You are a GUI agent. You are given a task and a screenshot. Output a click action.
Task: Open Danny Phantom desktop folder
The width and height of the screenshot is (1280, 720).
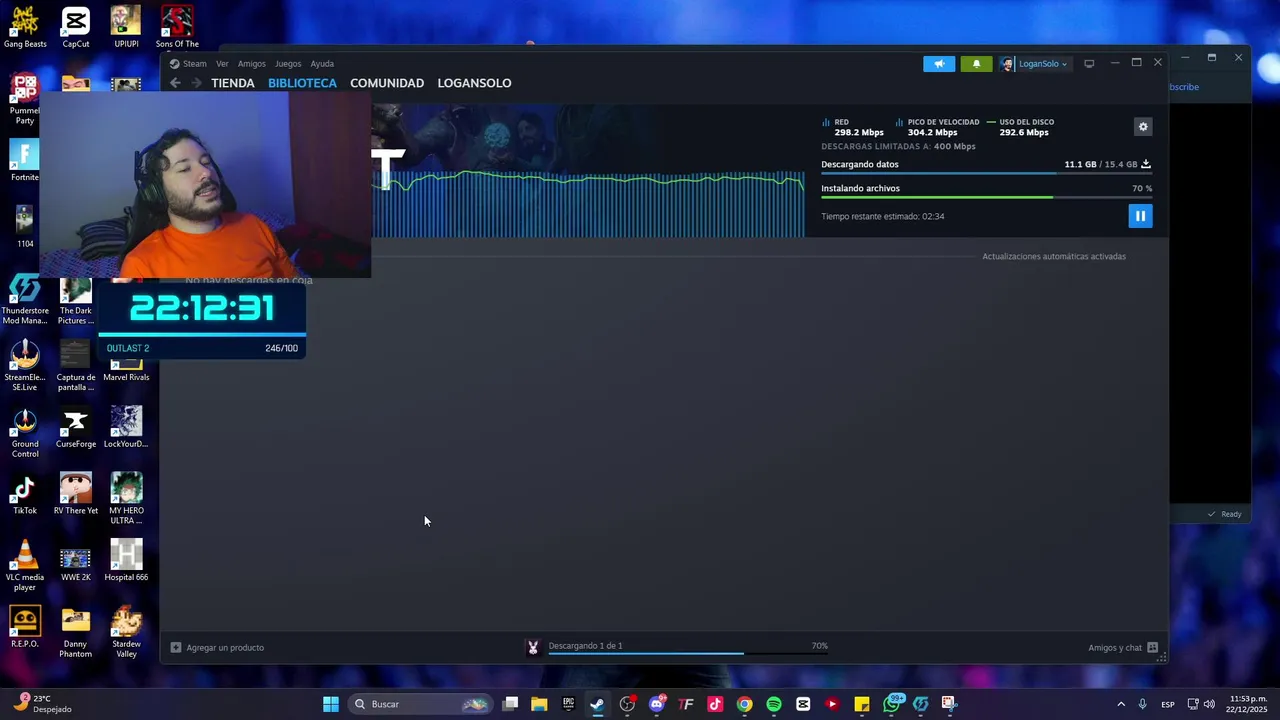point(76,632)
